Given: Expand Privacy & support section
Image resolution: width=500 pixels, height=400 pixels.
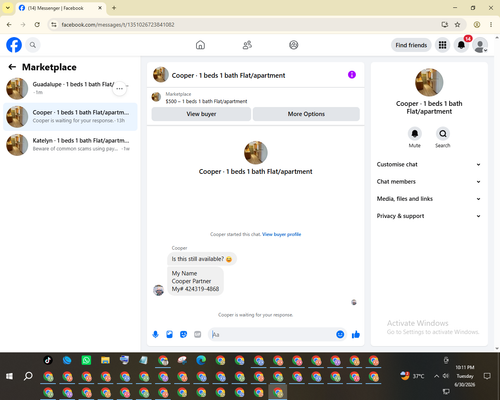Looking at the screenshot, I should [429, 216].
